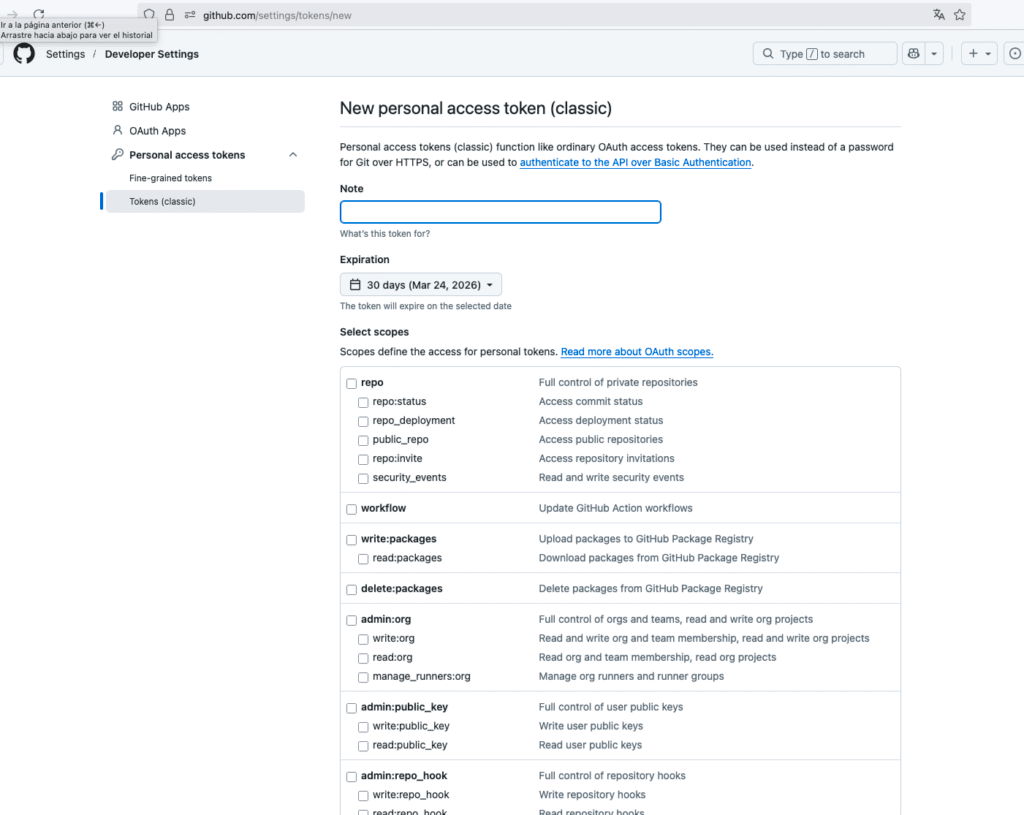Check the workflow scope checkbox
The height and width of the screenshot is (815, 1024).
click(x=352, y=509)
